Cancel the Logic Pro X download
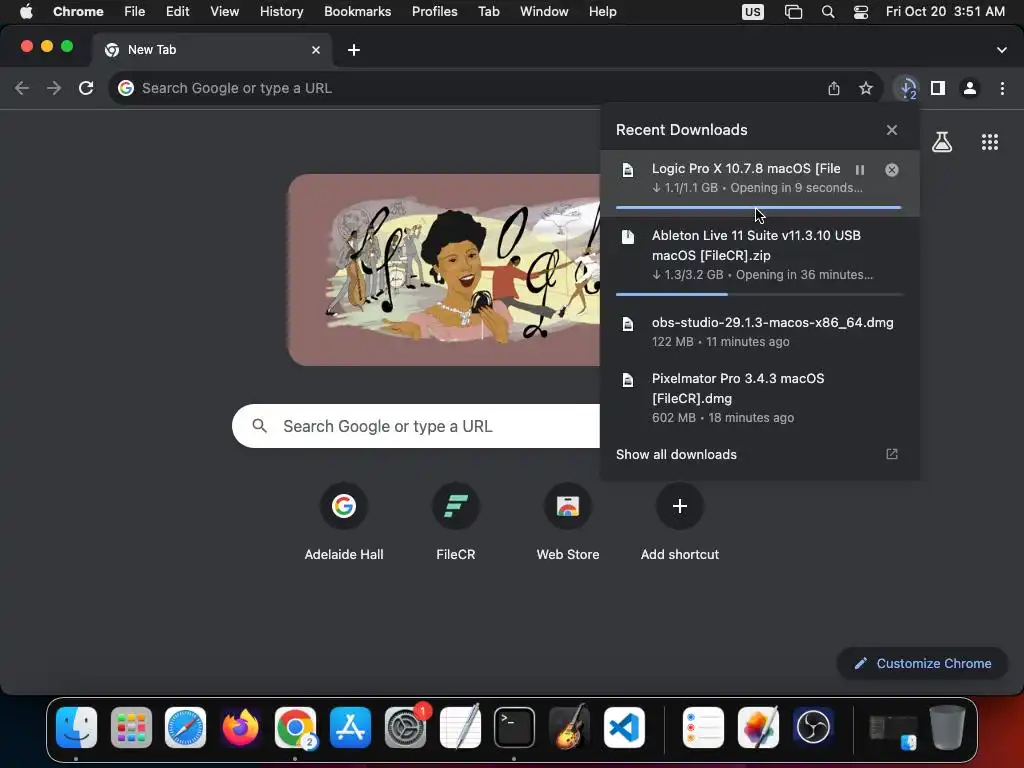1024x768 pixels. pos(891,170)
